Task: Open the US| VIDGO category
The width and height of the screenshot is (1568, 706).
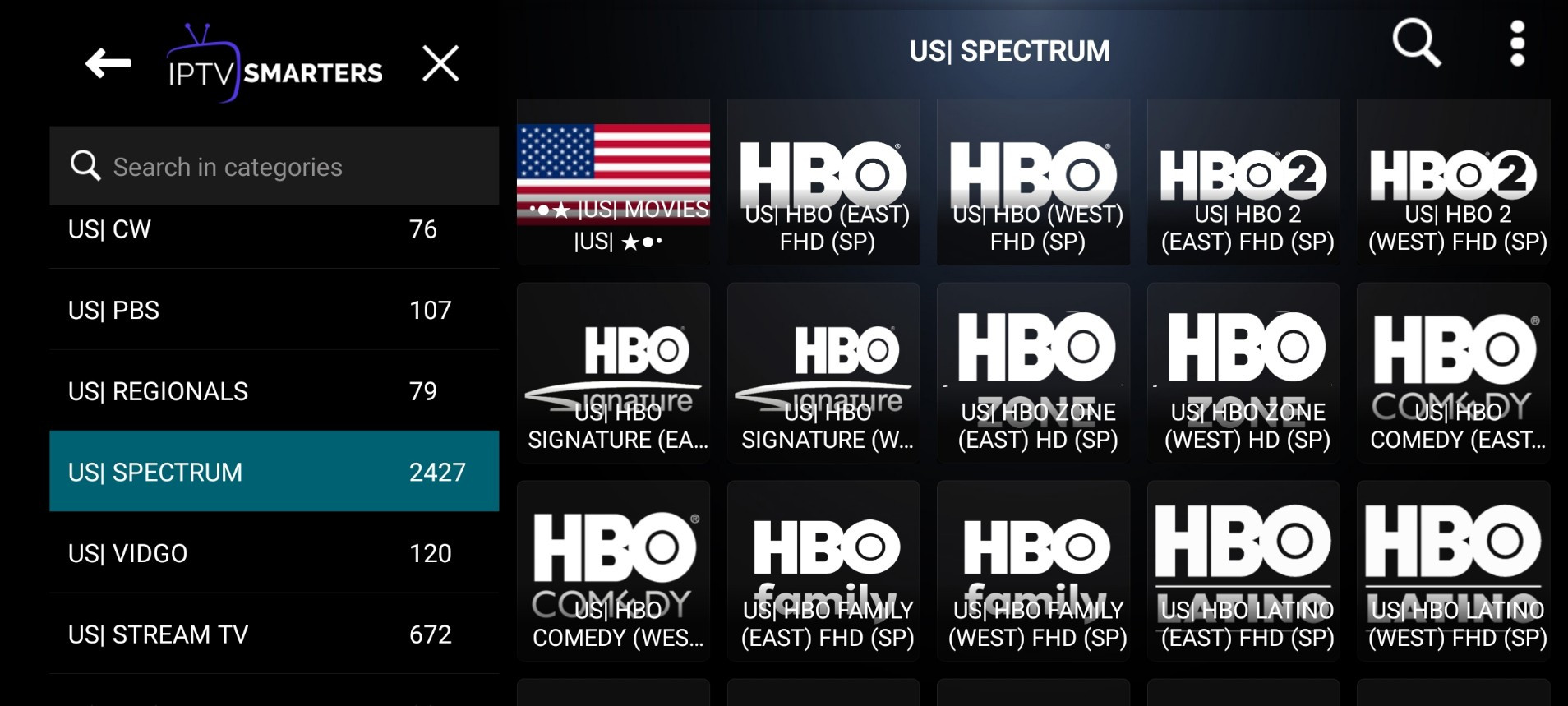Action: (274, 553)
